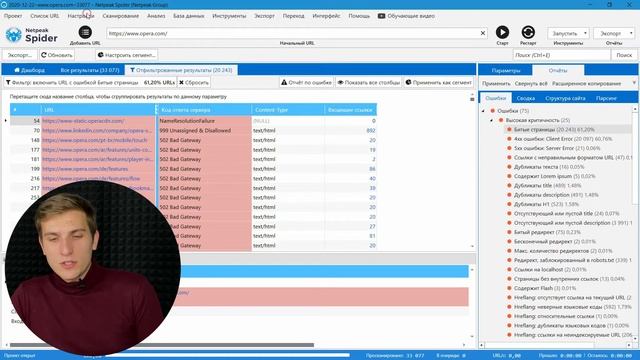This screenshot has width=640, height=360.
Task: Open the Список URL menu
Action: point(45,16)
